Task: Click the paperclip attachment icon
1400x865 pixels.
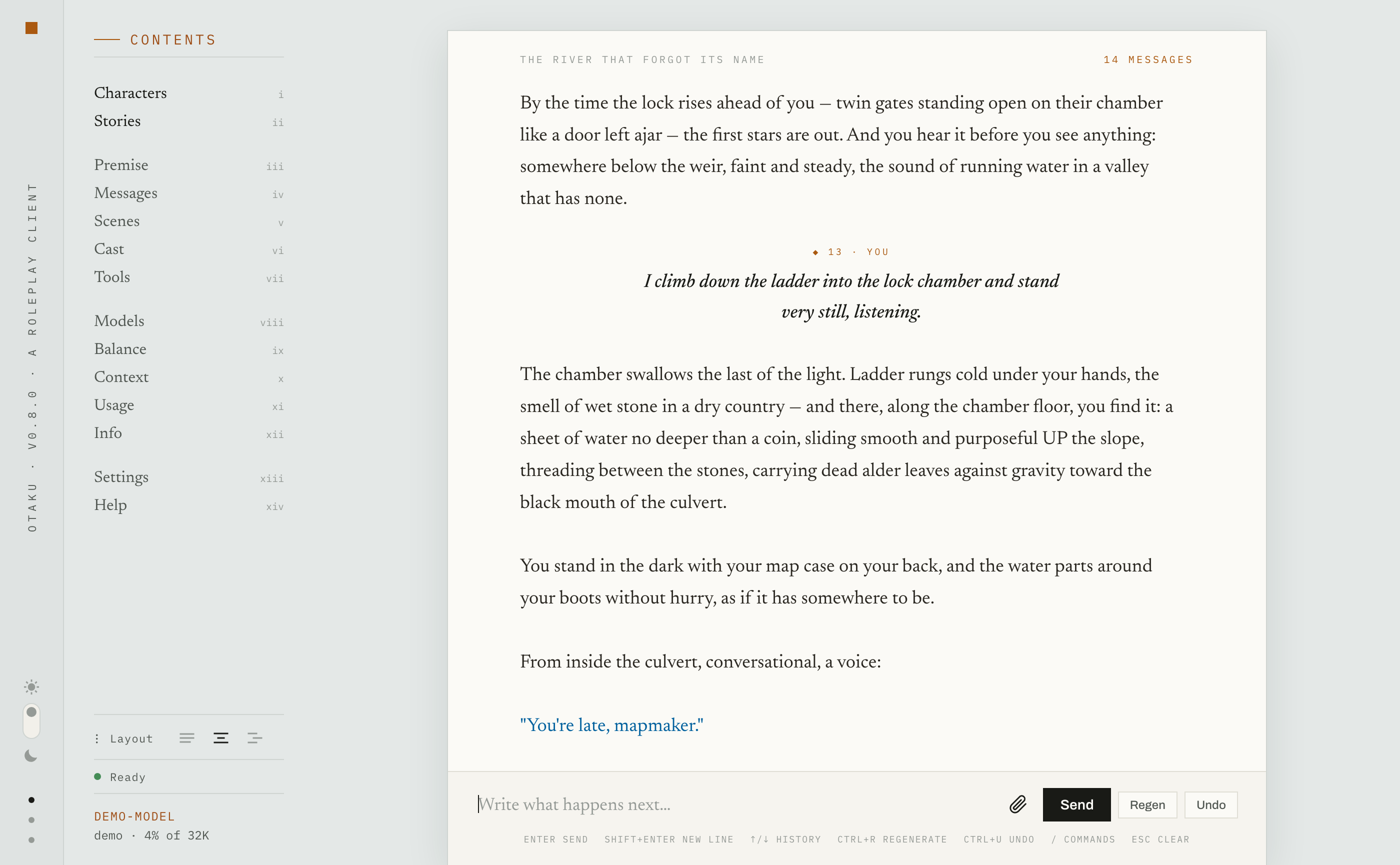Action: (1018, 804)
